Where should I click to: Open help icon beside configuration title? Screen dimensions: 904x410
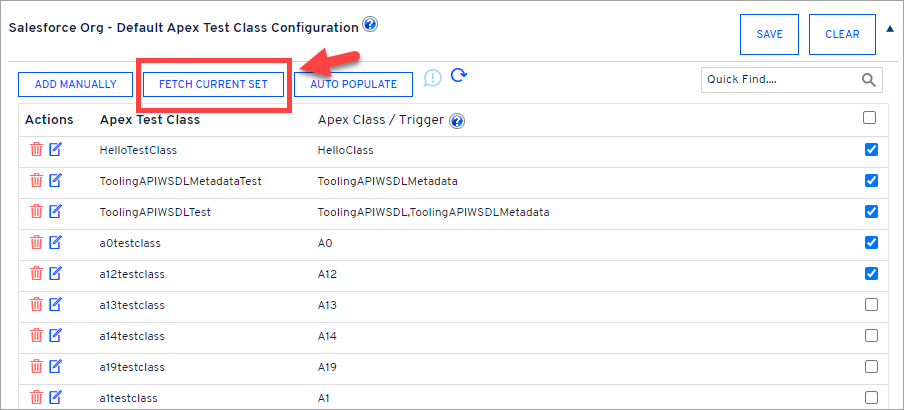(370, 25)
